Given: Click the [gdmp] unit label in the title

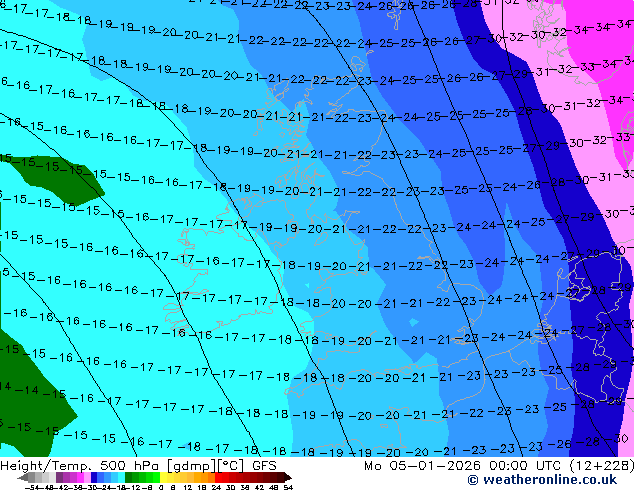Looking at the screenshot, I should pyautogui.click(x=192, y=466).
